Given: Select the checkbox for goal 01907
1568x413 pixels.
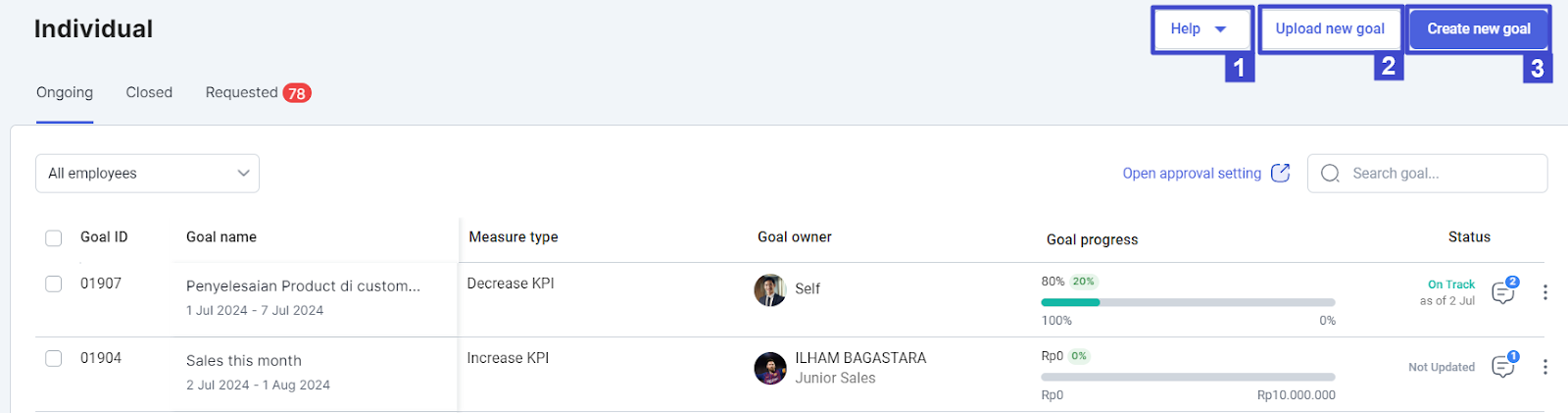Looking at the screenshot, I should [54, 284].
